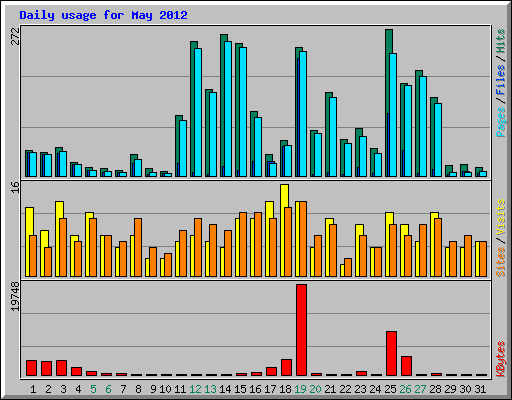The image size is (512, 400).
Task: Click the green hits bar for day 12
Action: click(193, 108)
